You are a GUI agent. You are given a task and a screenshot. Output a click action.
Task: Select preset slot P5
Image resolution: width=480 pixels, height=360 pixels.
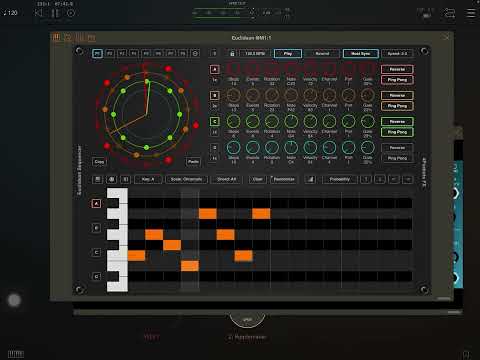click(x=146, y=53)
